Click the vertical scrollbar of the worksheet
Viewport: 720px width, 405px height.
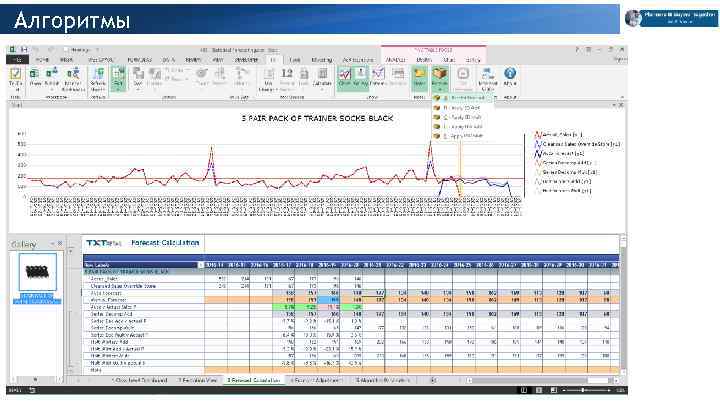coord(623,303)
